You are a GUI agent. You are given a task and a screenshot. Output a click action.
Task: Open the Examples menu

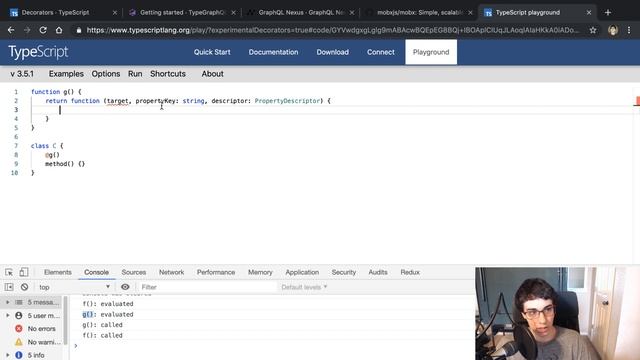(x=66, y=74)
